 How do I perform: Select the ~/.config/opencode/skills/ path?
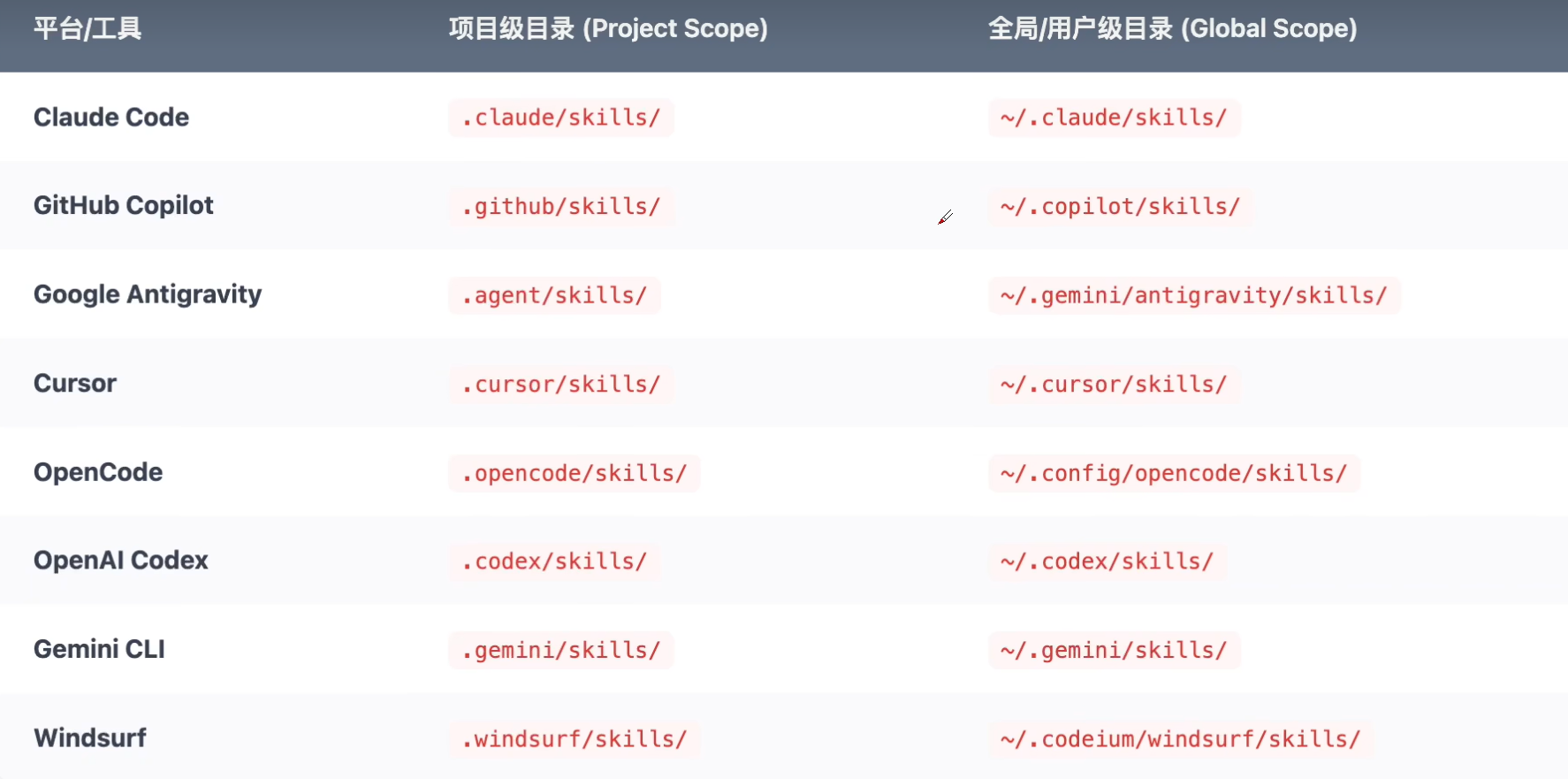1174,473
